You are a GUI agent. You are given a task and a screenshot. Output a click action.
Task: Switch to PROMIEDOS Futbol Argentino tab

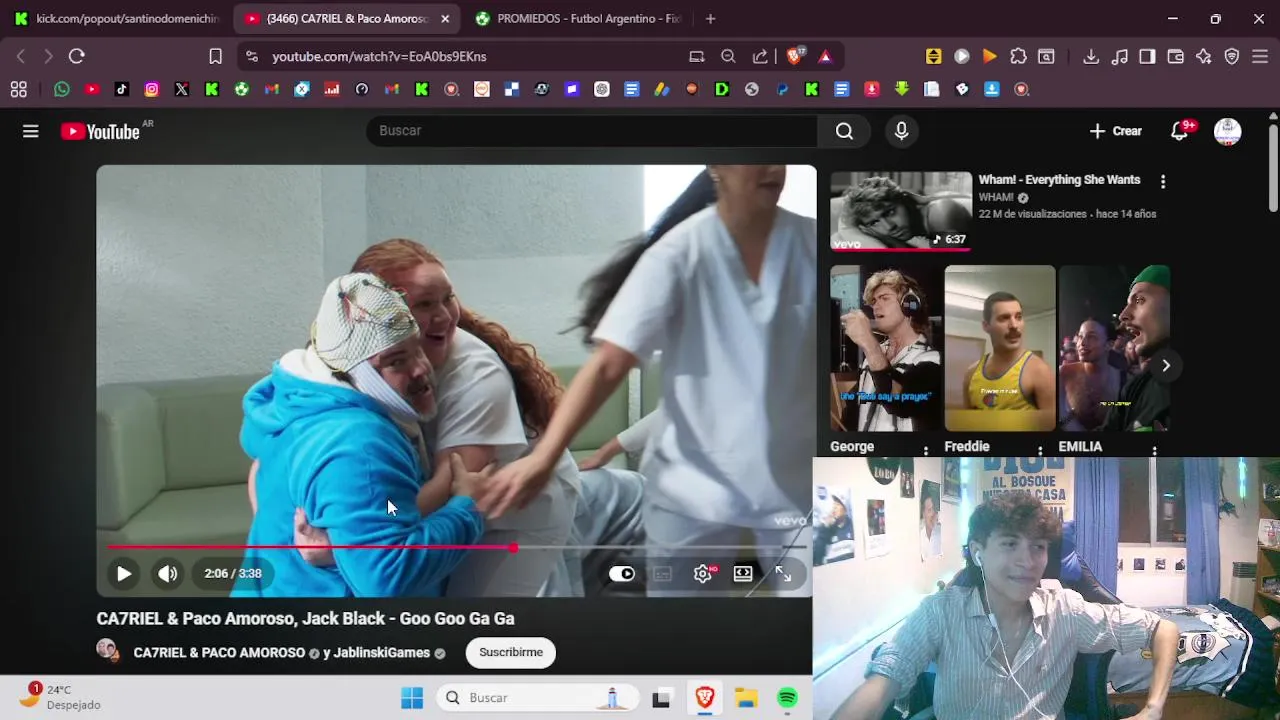580,18
